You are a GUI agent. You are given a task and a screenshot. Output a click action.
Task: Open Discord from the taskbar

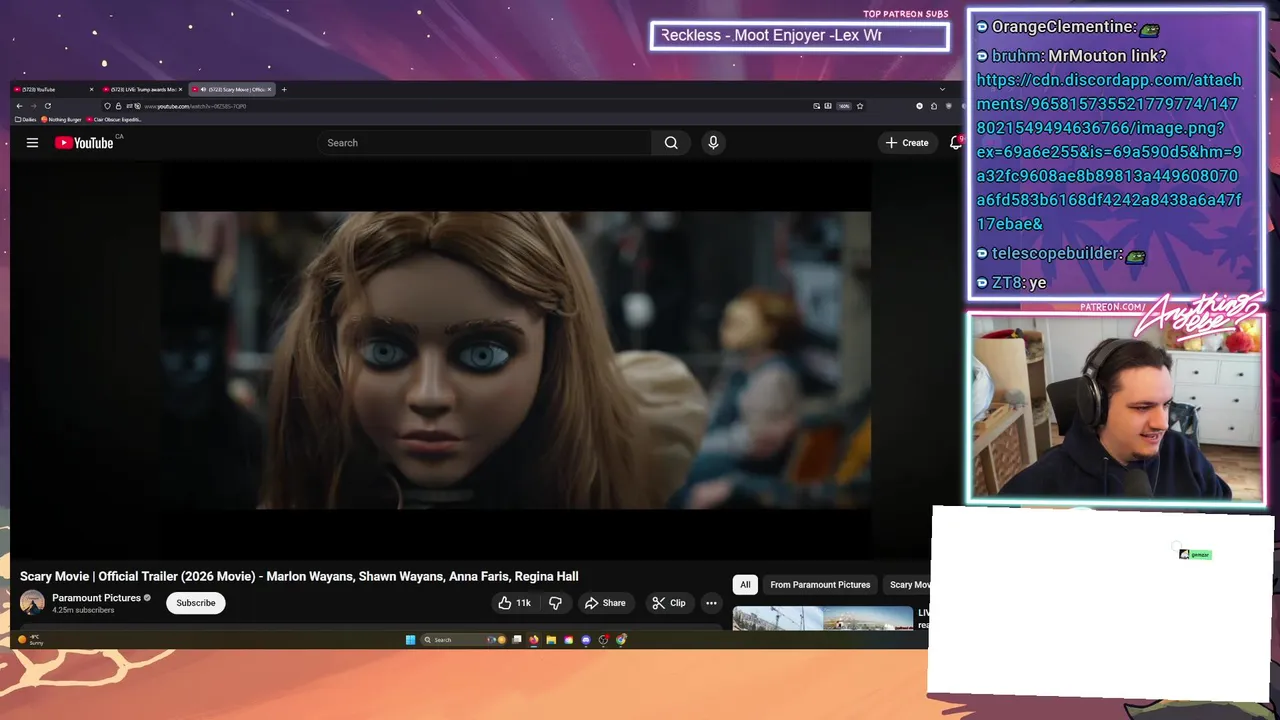point(586,640)
